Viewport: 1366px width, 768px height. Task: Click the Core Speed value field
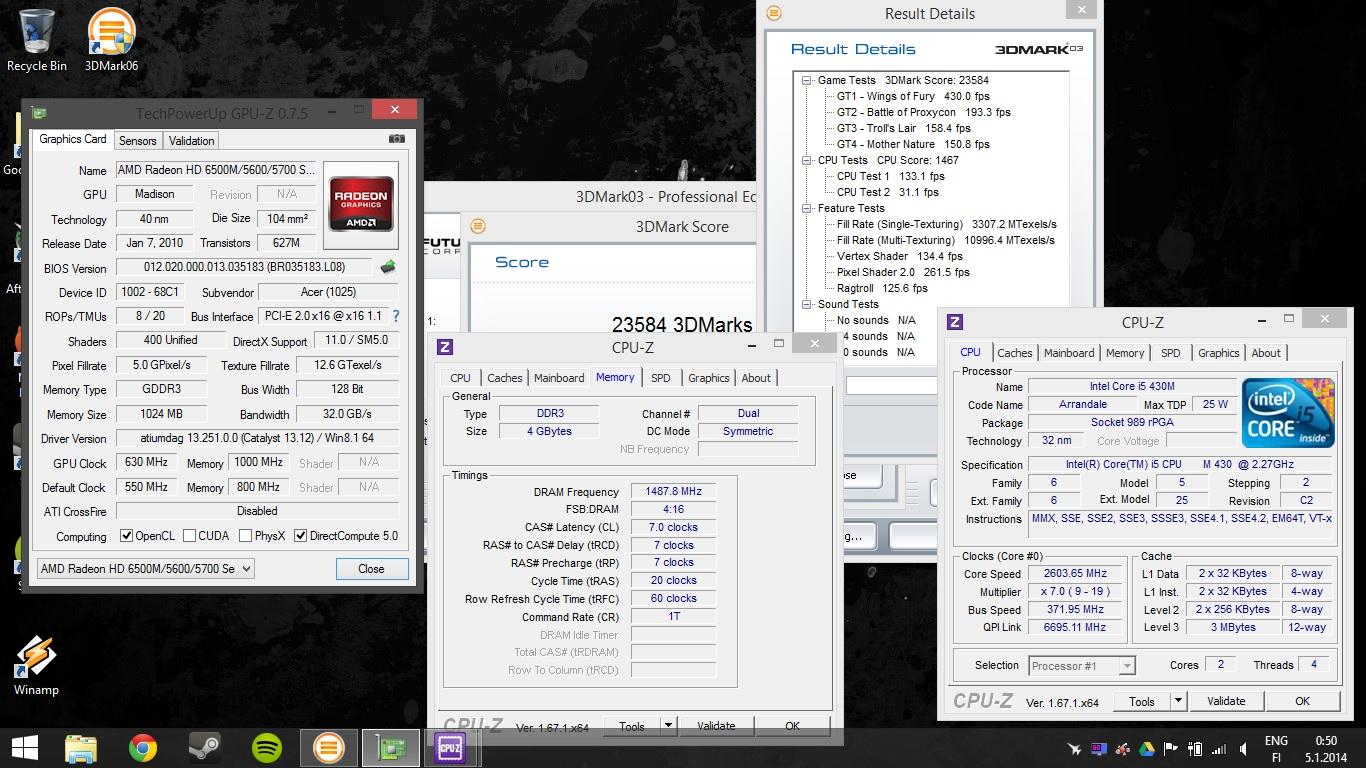pyautogui.click(x=1076, y=574)
